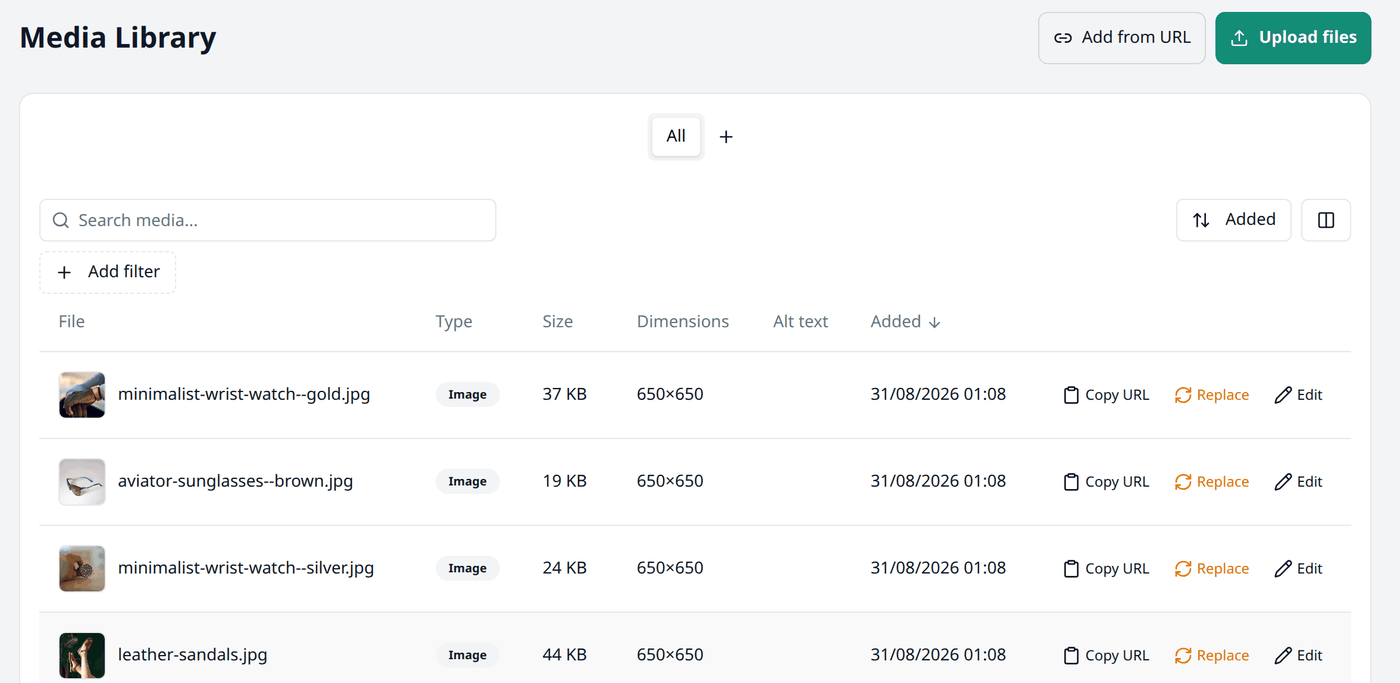Select file name aviator-sunglasses--brown.jpg

click(236, 482)
